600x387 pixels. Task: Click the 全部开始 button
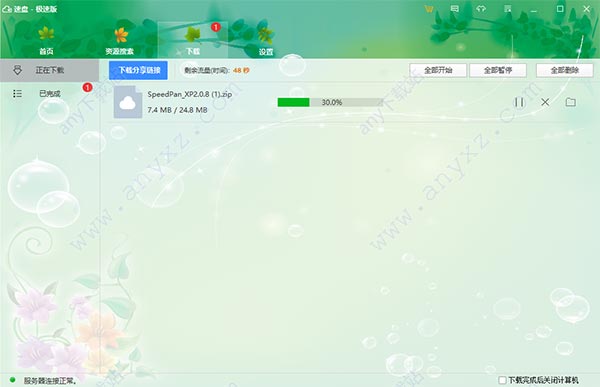pyautogui.click(x=438, y=70)
